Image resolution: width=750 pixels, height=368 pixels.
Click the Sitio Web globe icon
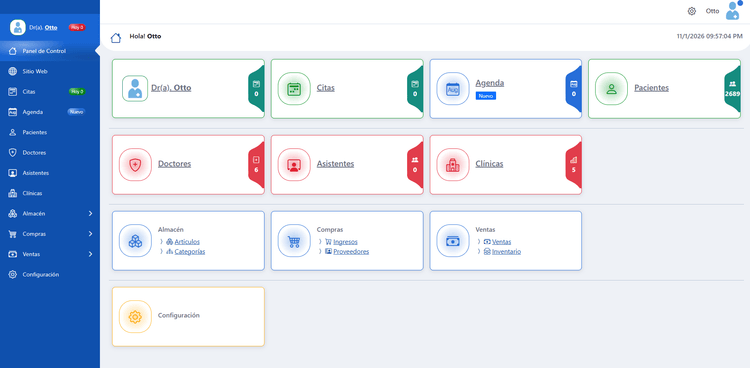tap(13, 71)
